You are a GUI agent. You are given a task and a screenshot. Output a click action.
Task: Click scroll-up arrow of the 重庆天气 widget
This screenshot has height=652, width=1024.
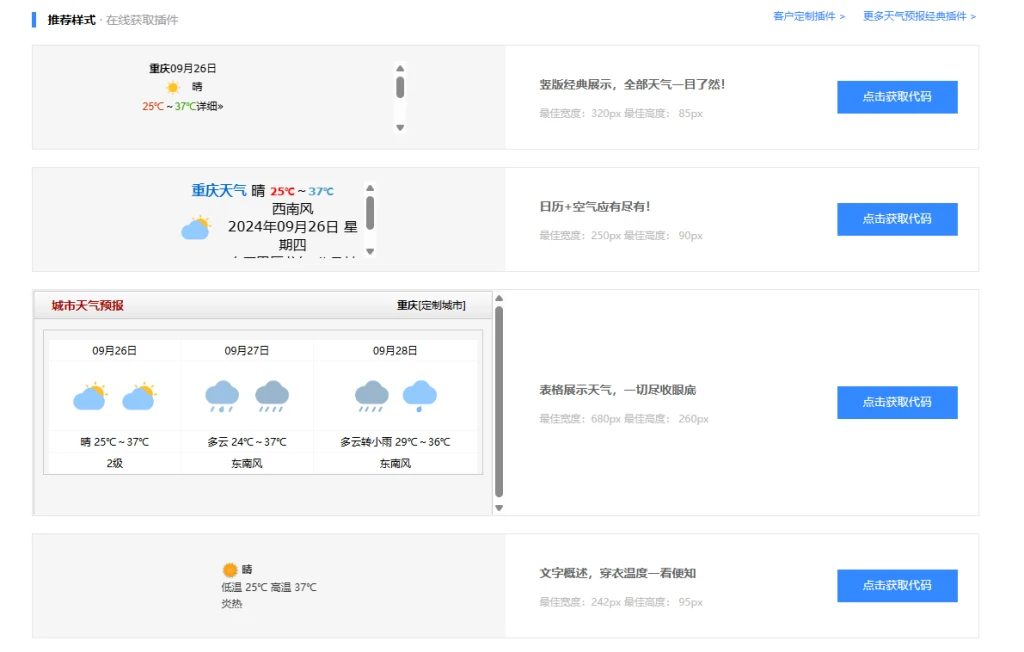370,188
